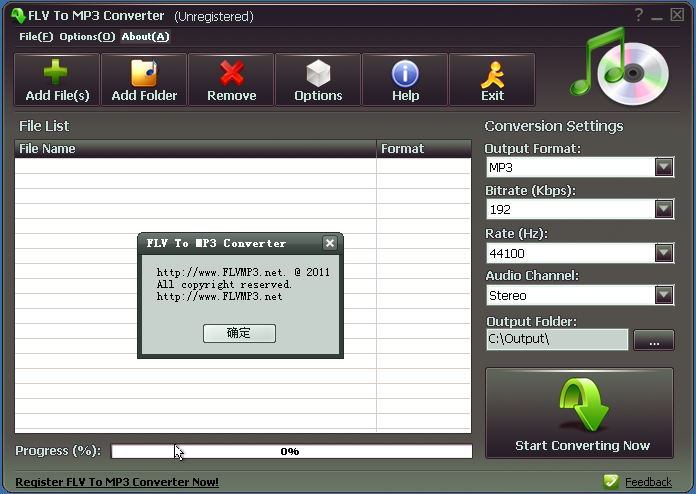Open the About(A) menu
Screen dimensions: 696x494
pyautogui.click(x=146, y=37)
